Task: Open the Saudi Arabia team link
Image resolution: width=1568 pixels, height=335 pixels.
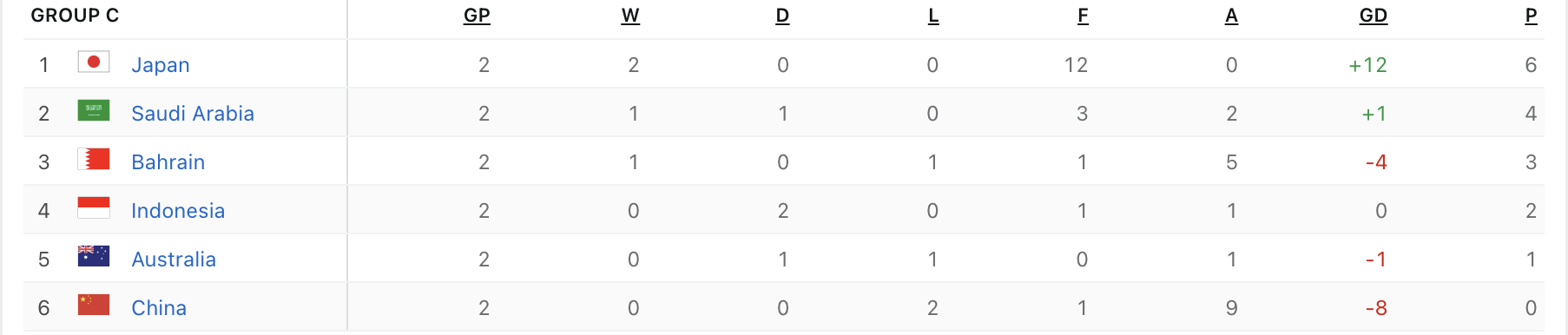Action: (193, 114)
